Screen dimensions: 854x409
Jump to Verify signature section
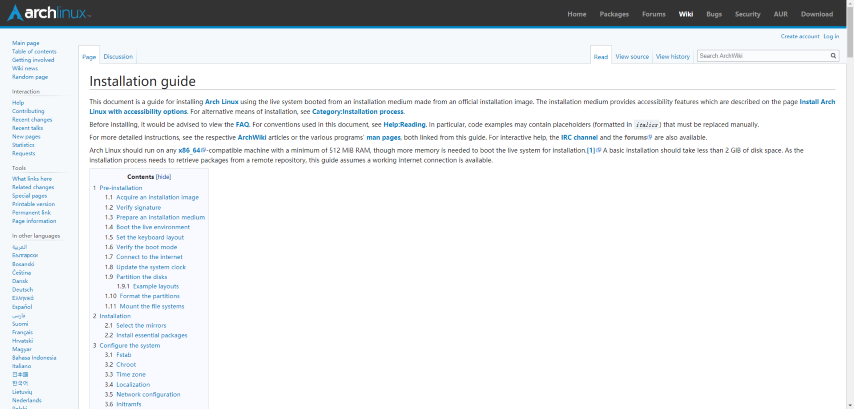138,207
